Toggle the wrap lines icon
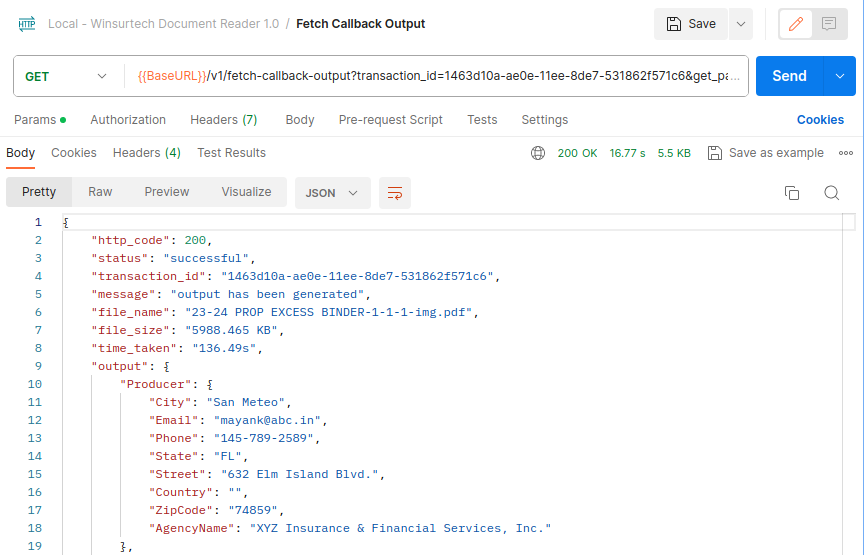The image size is (867, 555). tap(395, 193)
